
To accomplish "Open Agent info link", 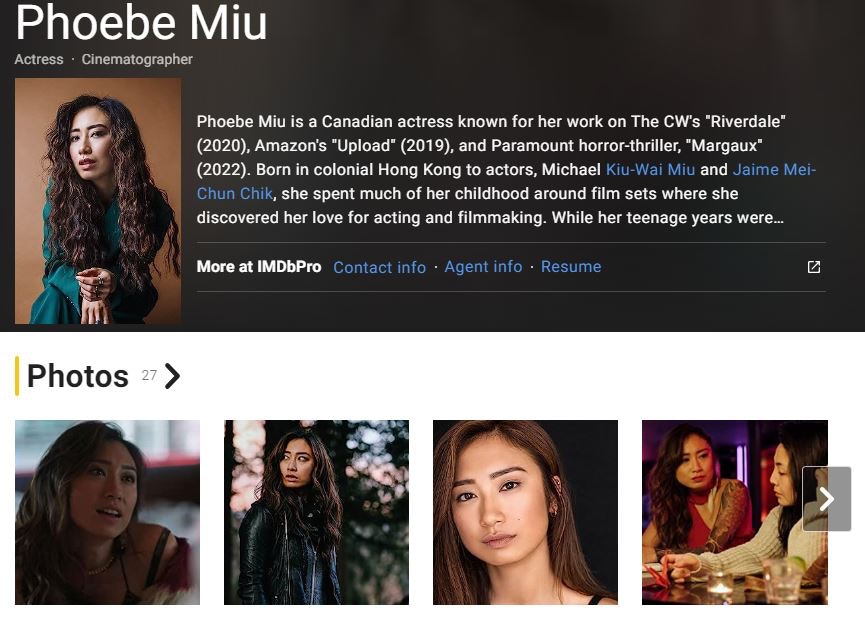I will [x=483, y=266].
